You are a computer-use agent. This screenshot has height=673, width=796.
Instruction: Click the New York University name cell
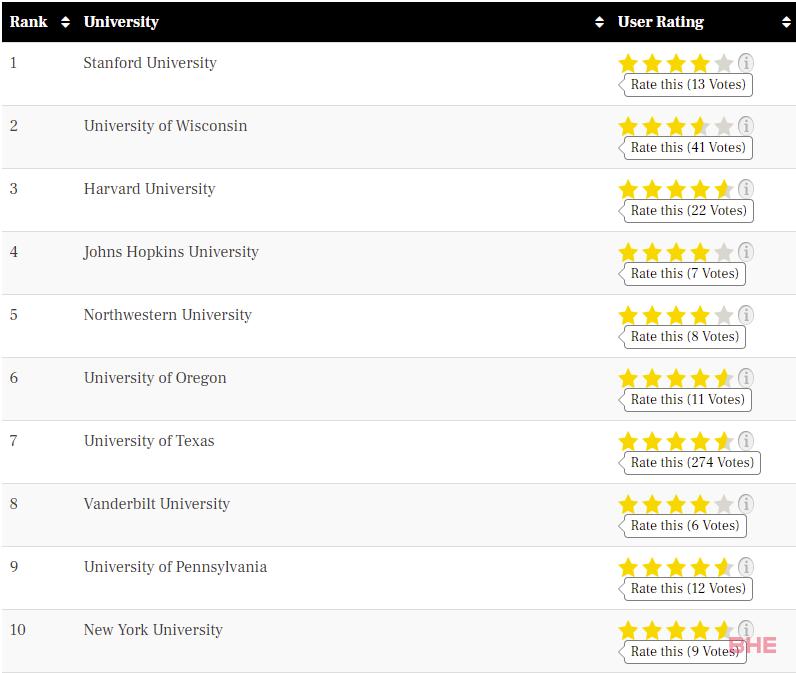(153, 630)
